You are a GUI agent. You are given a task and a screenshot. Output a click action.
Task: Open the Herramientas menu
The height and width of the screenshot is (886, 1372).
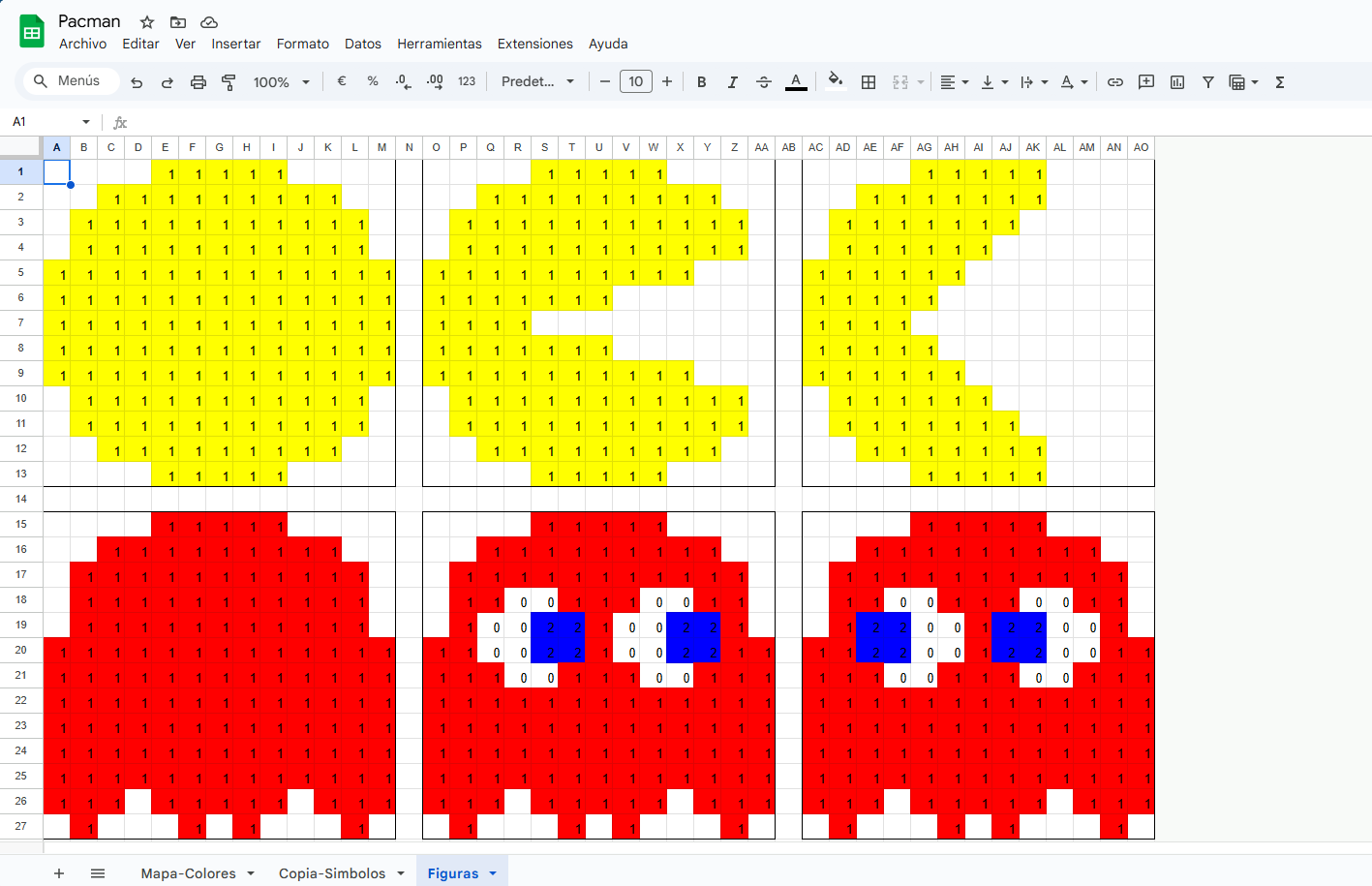click(x=440, y=44)
